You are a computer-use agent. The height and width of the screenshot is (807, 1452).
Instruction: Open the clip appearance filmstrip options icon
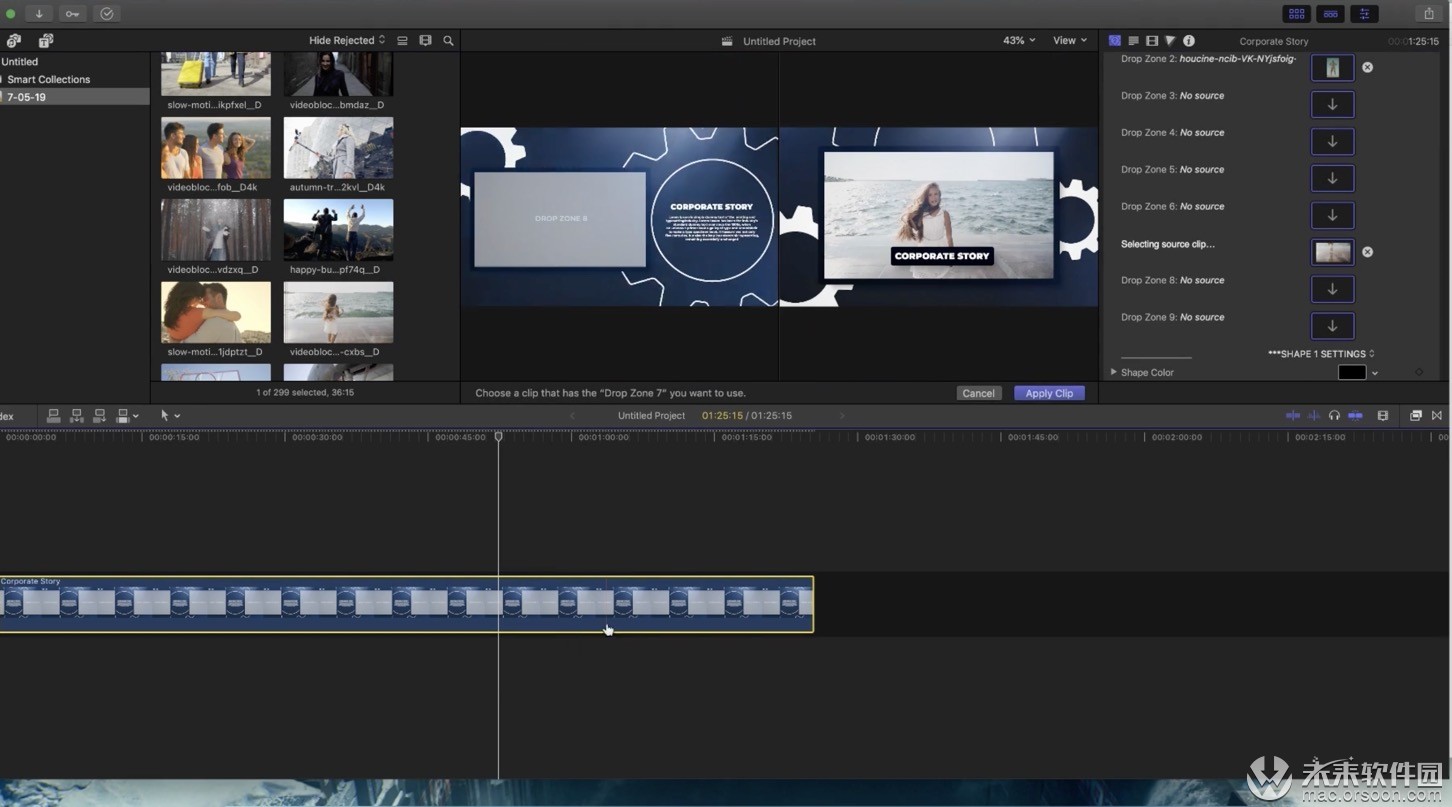pos(425,41)
